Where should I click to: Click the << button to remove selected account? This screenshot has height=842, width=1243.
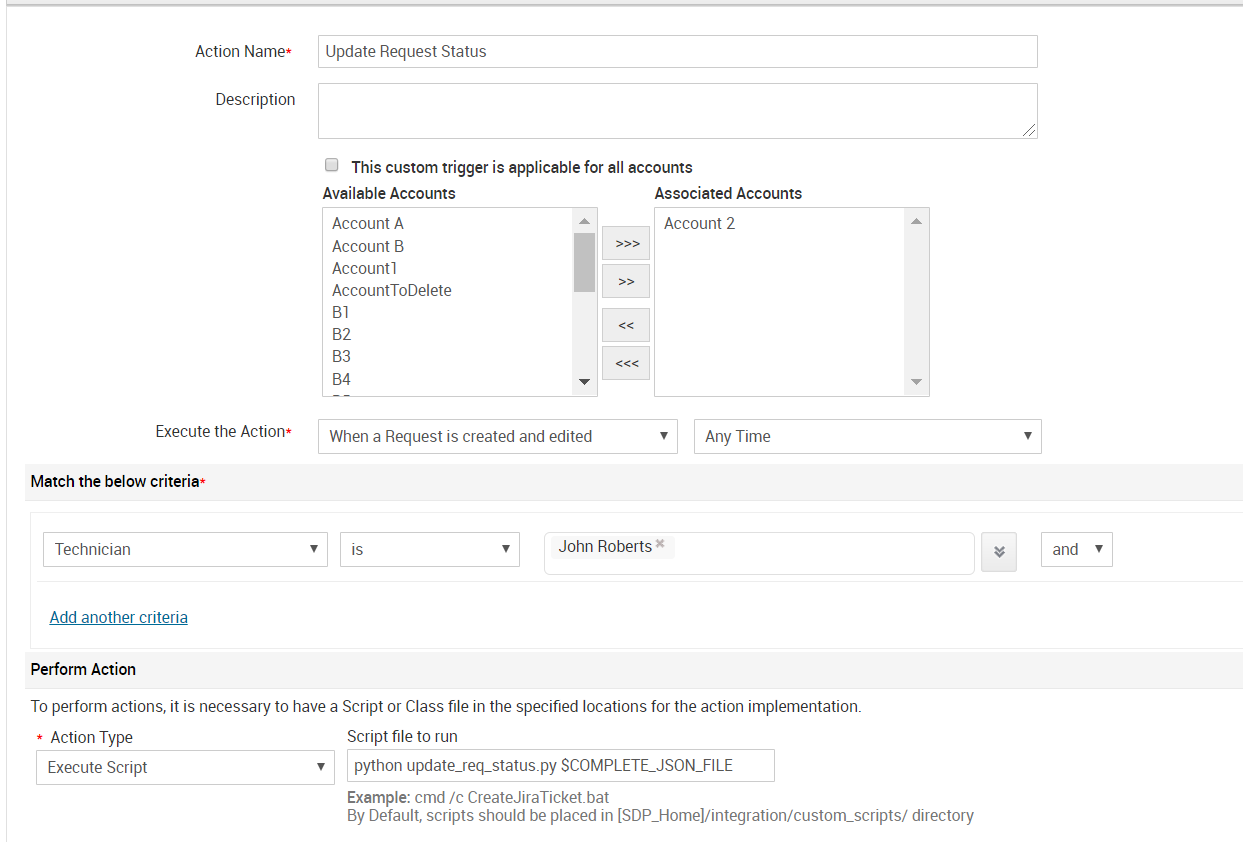click(625, 324)
